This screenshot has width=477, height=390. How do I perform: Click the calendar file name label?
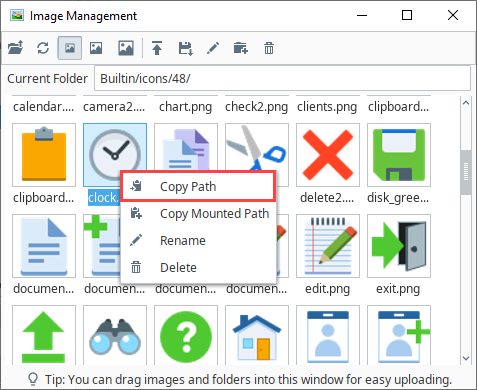click(x=44, y=107)
